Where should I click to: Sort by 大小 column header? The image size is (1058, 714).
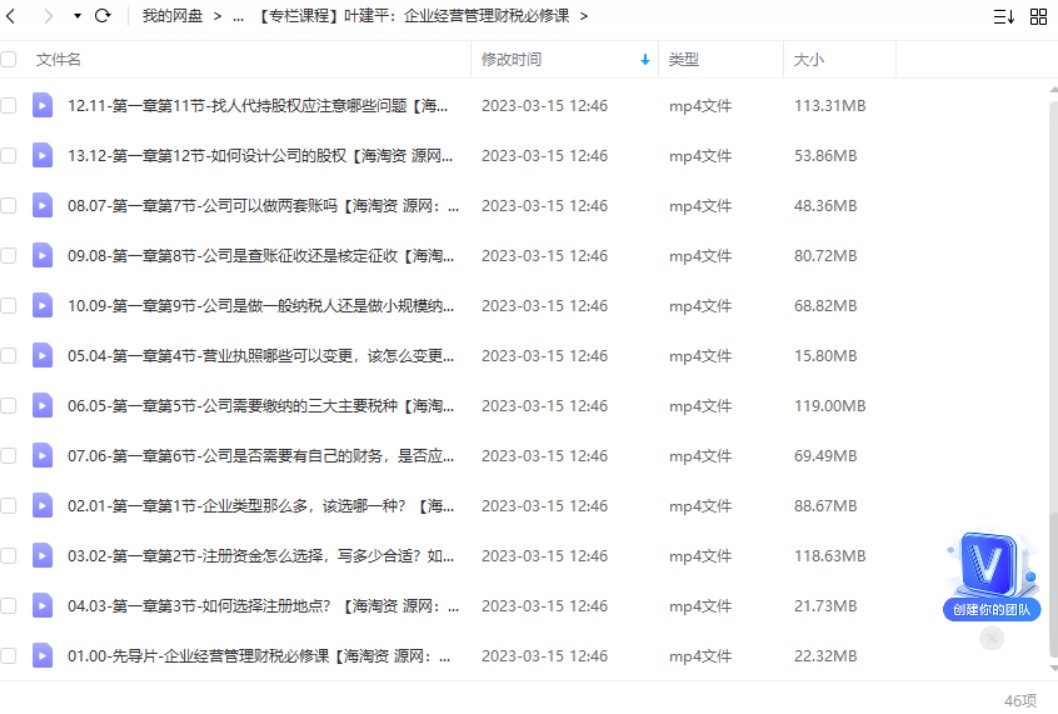[x=808, y=59]
